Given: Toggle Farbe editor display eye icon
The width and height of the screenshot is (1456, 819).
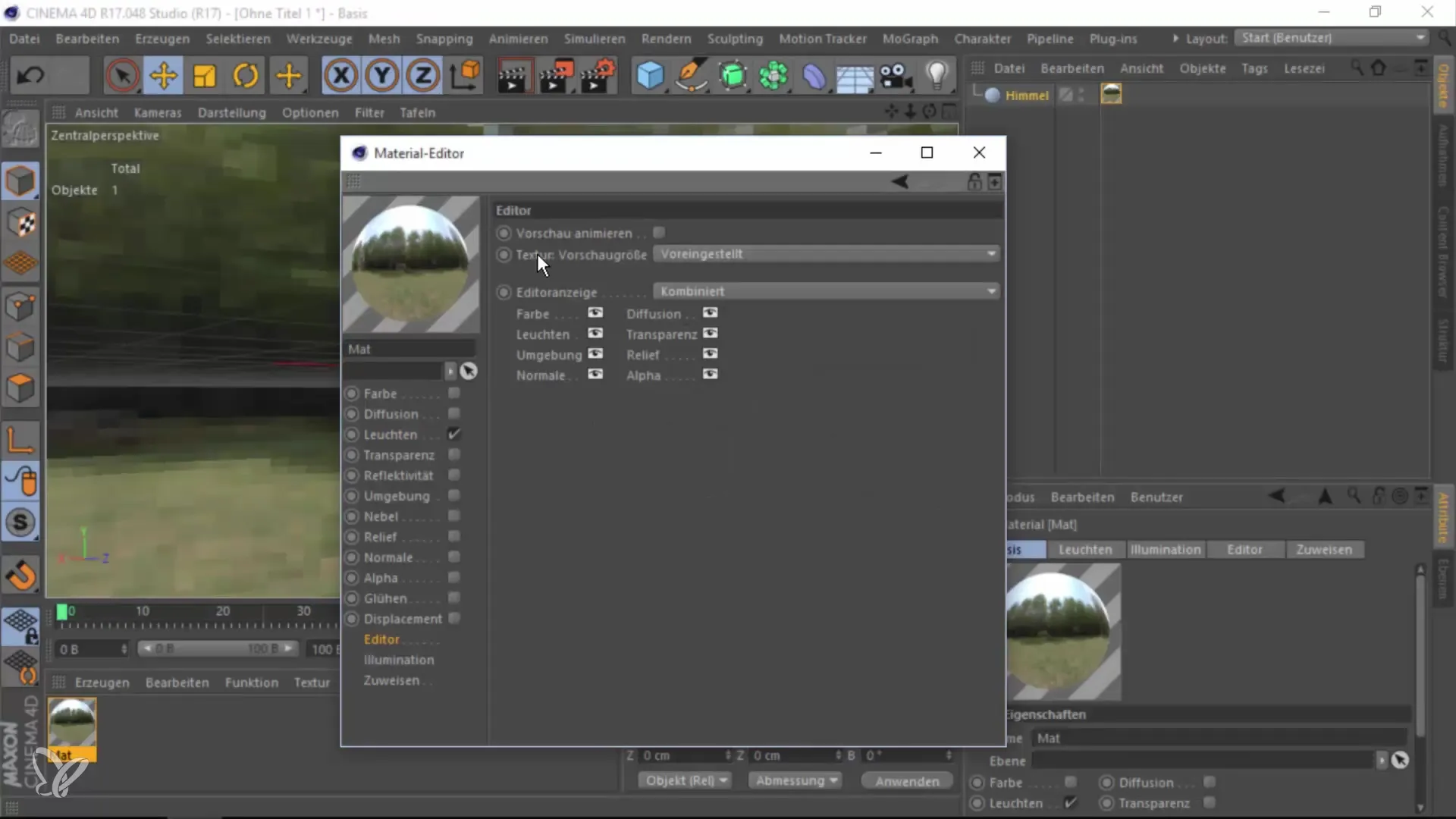Looking at the screenshot, I should pyautogui.click(x=595, y=313).
